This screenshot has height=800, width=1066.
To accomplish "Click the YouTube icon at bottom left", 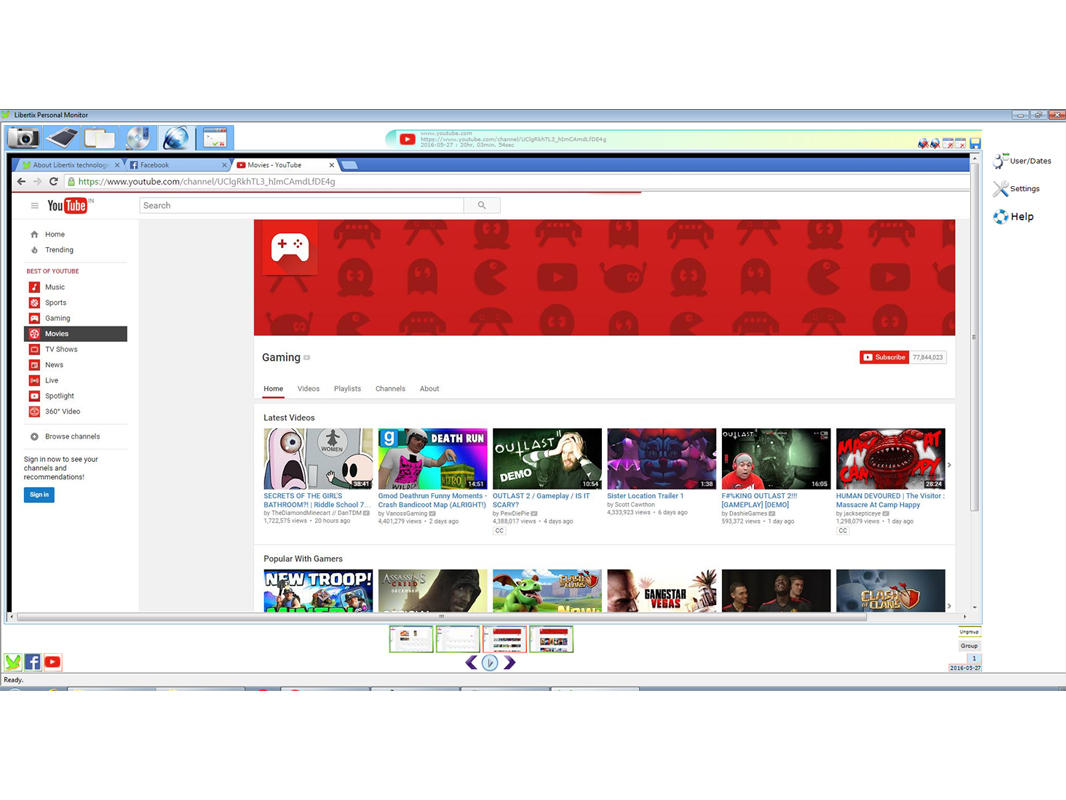I will click(52, 661).
